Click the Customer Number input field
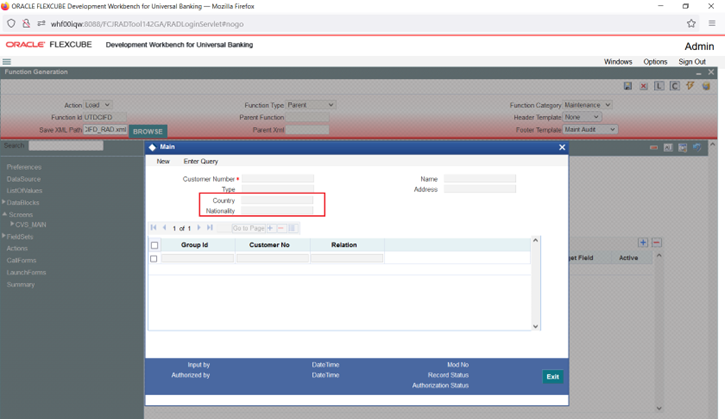The width and height of the screenshot is (725, 419). (278, 179)
